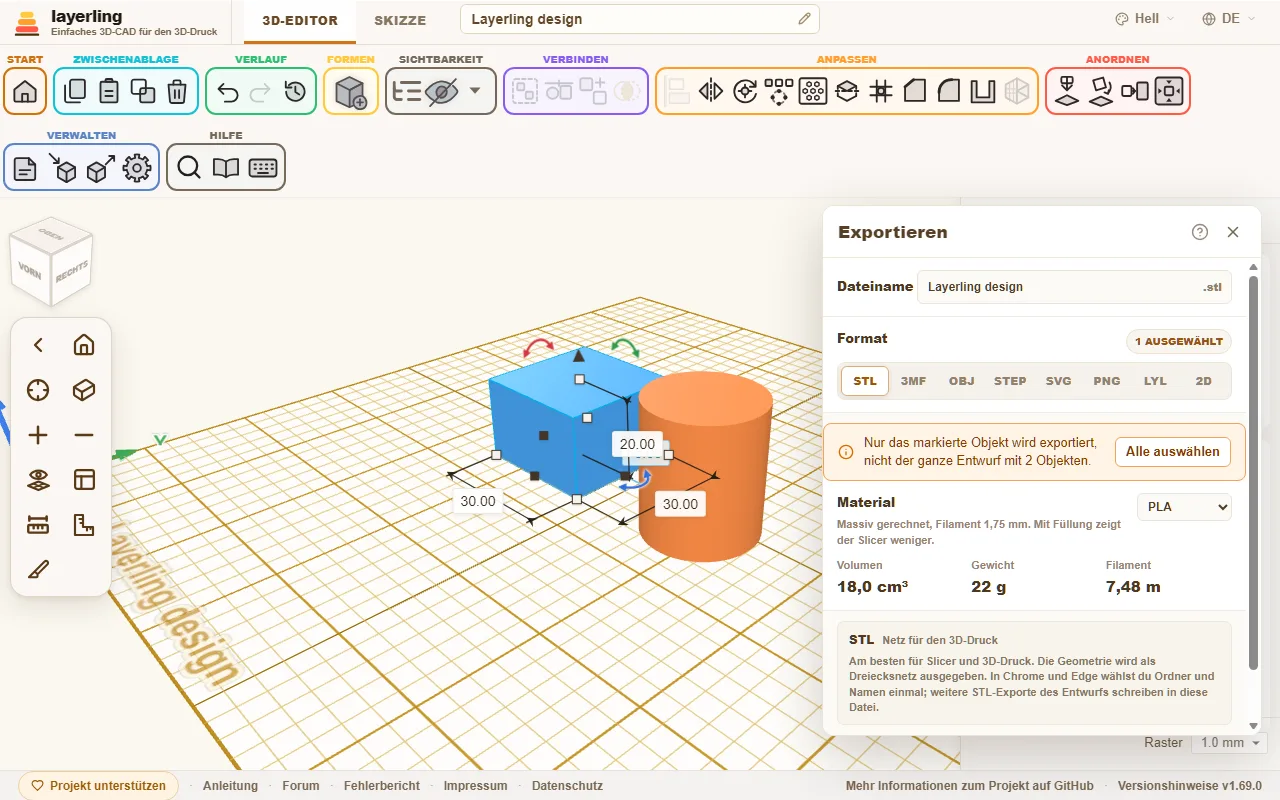Select the STL export format
Image resolution: width=1280 pixels, height=800 pixels.
(x=865, y=381)
